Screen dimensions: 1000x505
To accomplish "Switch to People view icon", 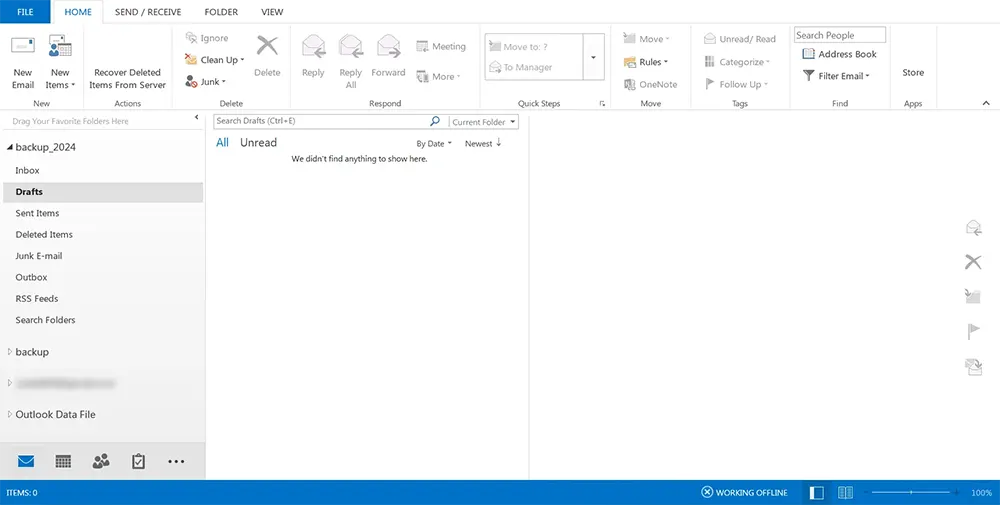I will click(x=101, y=461).
